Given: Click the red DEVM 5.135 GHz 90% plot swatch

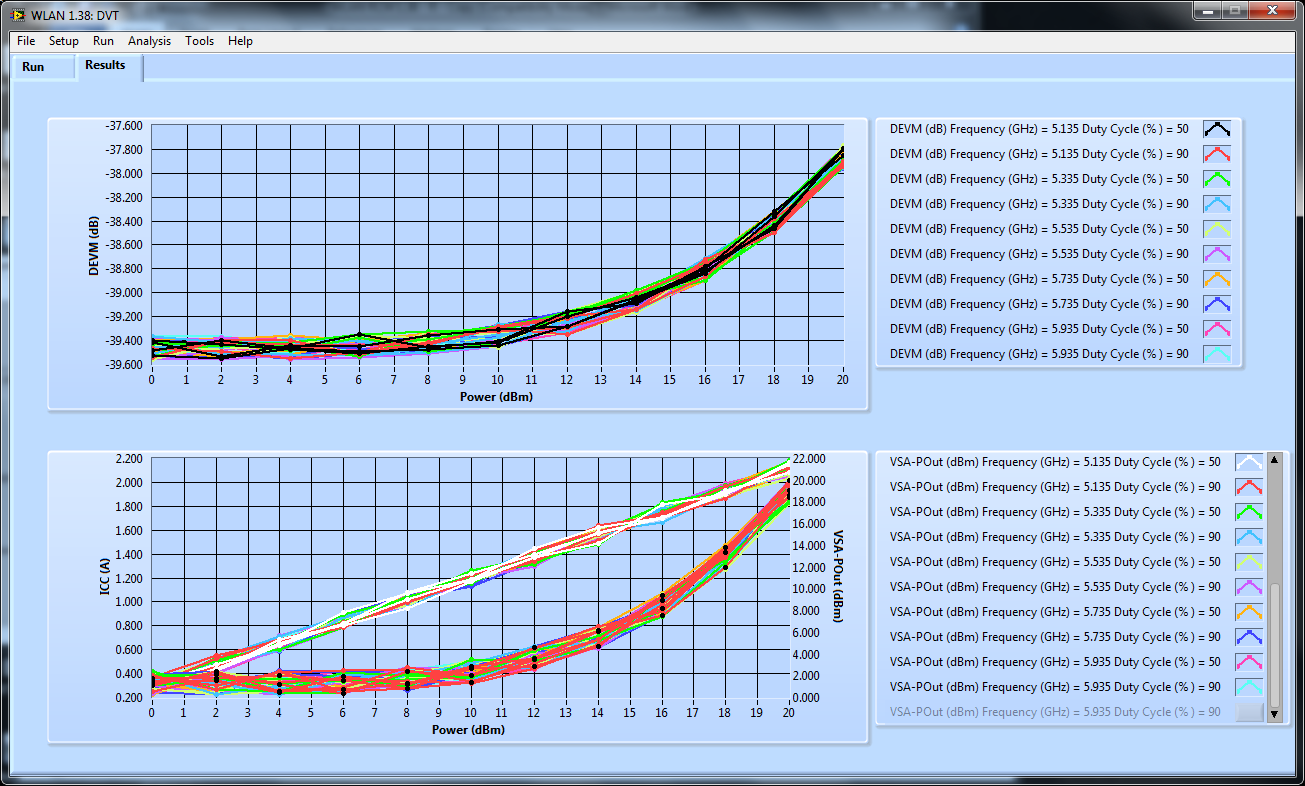Looking at the screenshot, I should [x=1216, y=154].
